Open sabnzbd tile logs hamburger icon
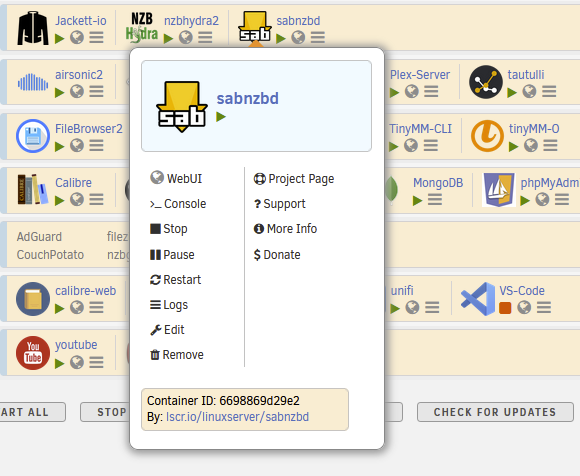Screen dimensions: 580x476 click(x=318, y=37)
